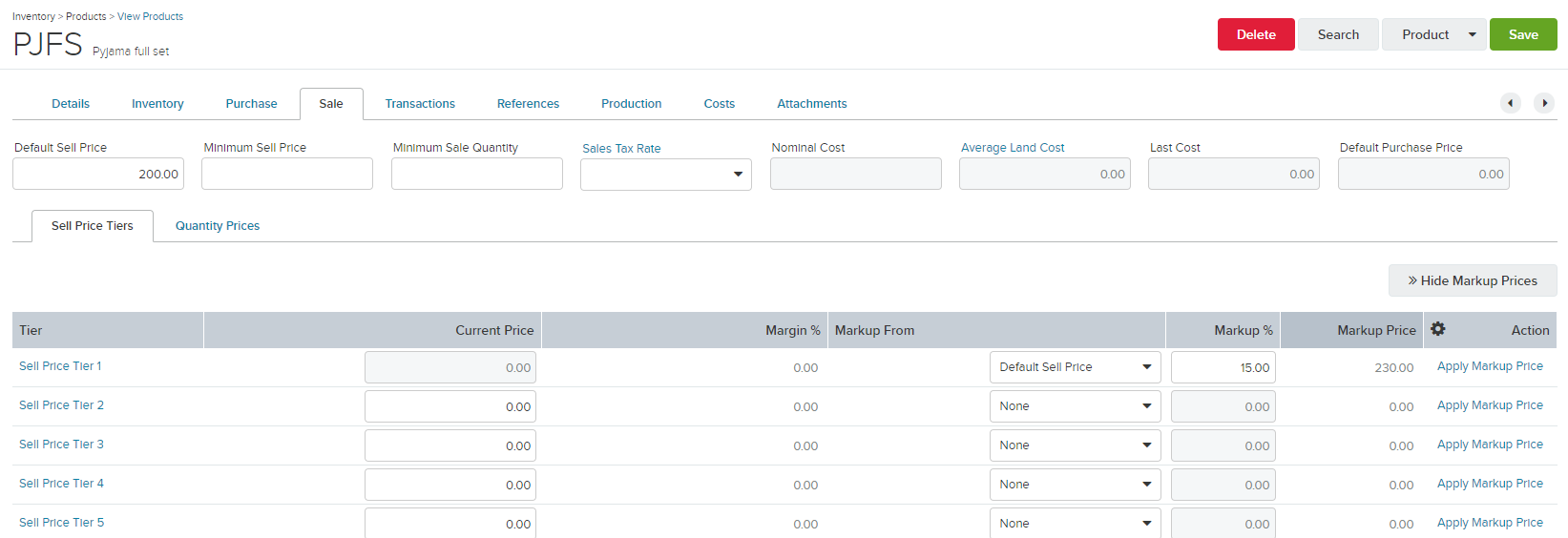This screenshot has height=538, width=1568.
Task: Click the Markup From column header
Action: click(996, 330)
